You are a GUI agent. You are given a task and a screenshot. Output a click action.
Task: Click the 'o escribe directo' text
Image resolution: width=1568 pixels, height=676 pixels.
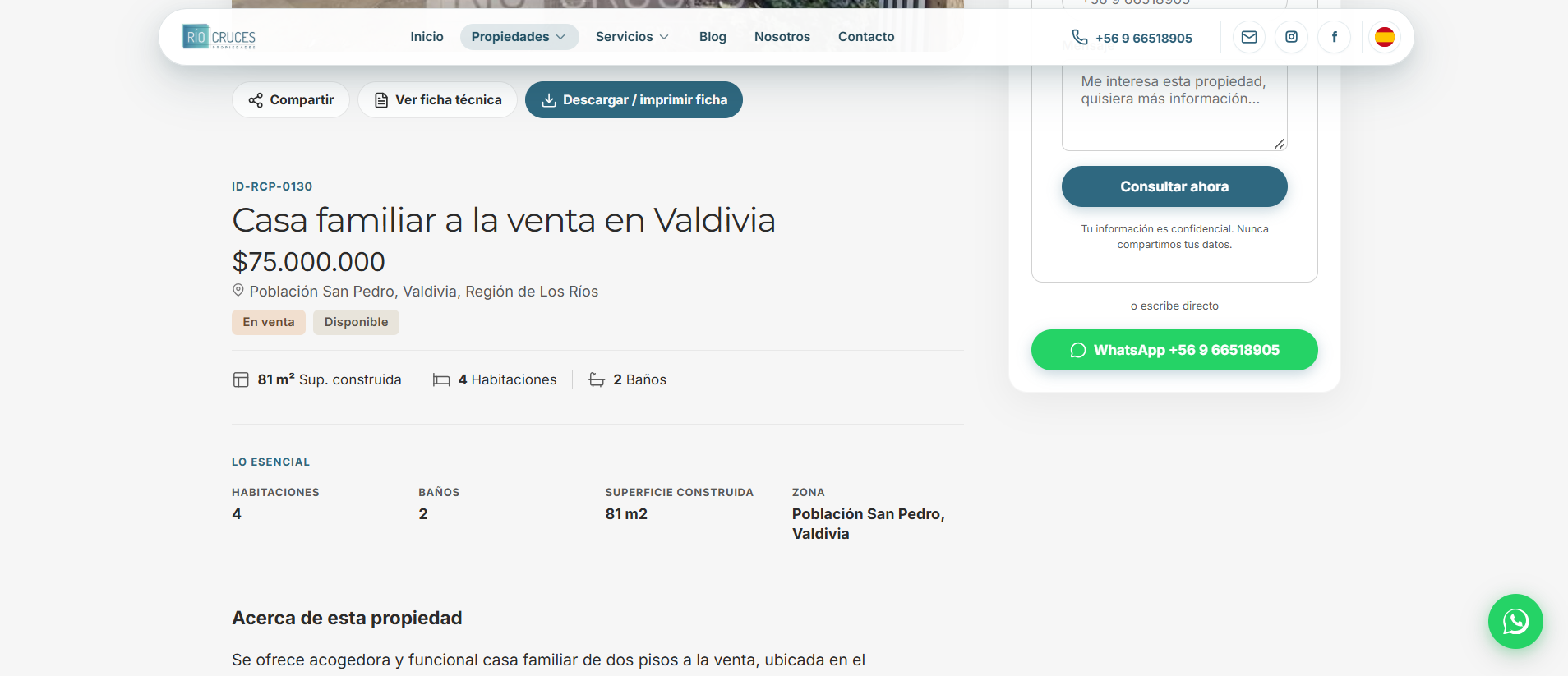click(x=1174, y=306)
